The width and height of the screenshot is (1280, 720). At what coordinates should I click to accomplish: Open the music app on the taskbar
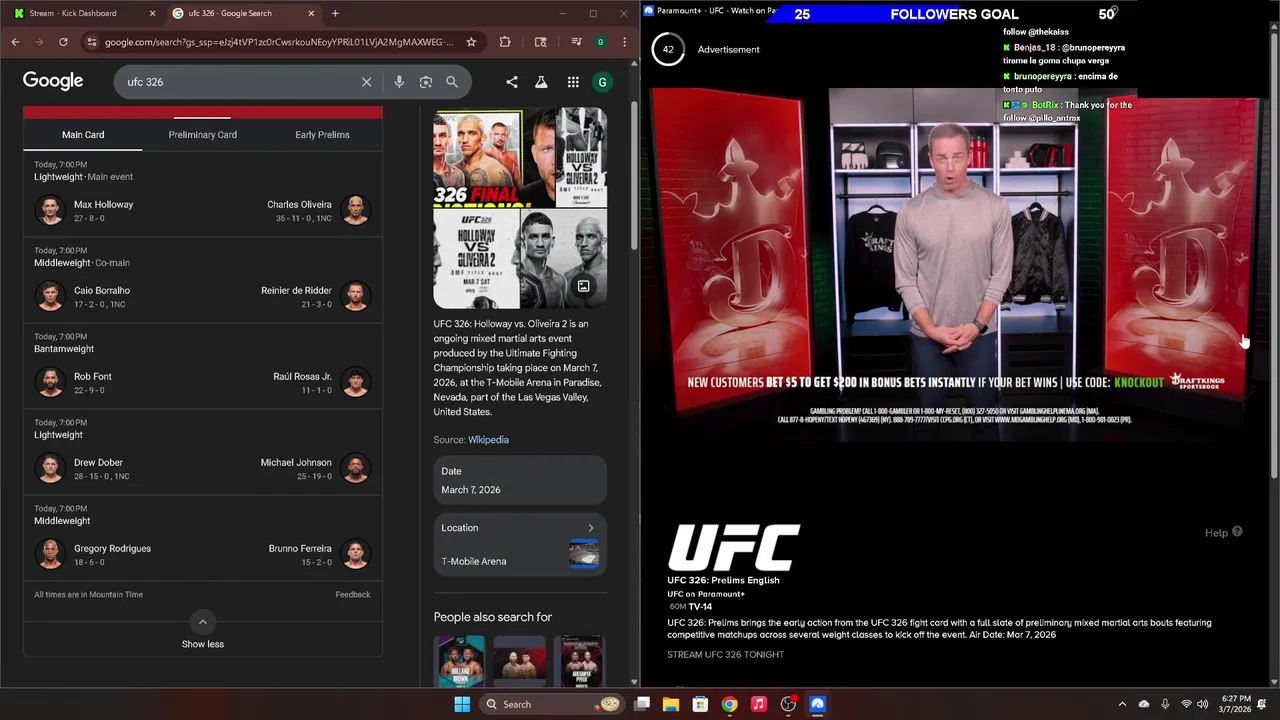coord(759,704)
